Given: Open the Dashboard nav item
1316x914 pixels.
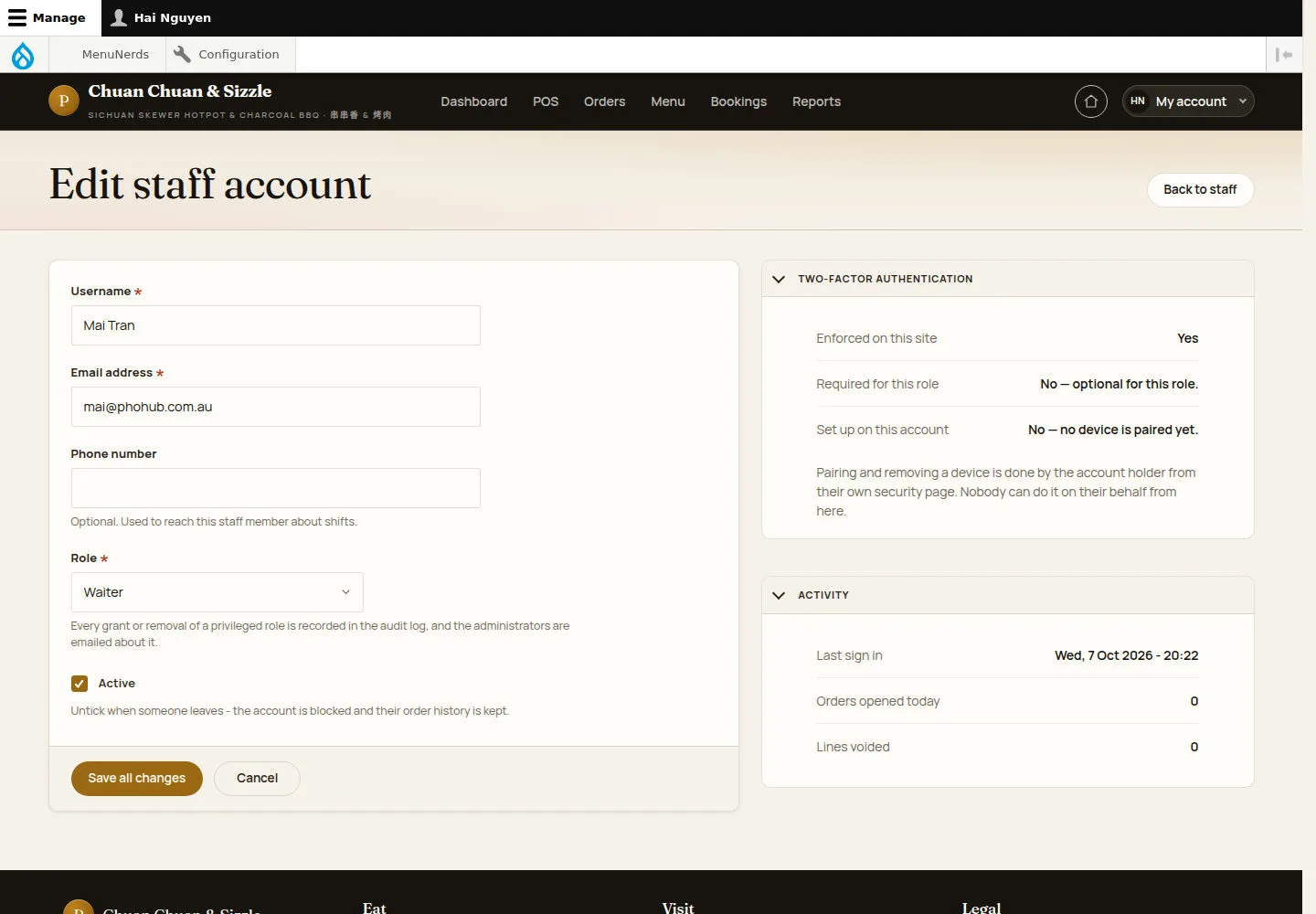Looking at the screenshot, I should 474,101.
